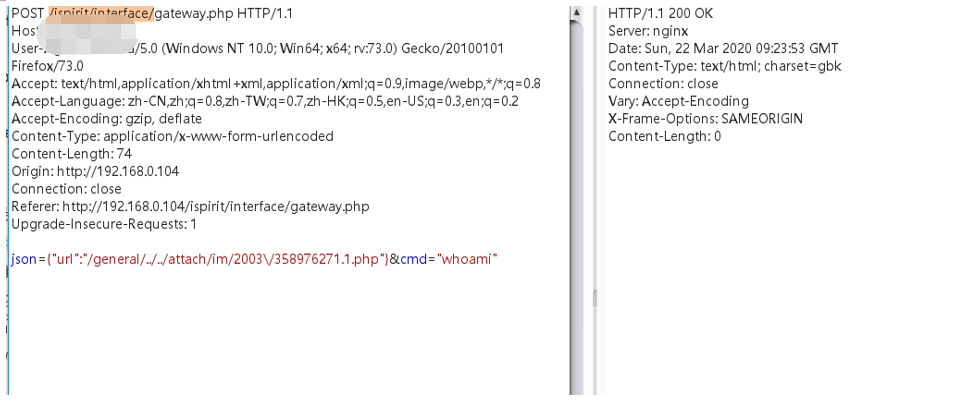Image resolution: width=972 pixels, height=412 pixels.
Task: Click the response Content-Length: 0 line
Action: coord(665,136)
